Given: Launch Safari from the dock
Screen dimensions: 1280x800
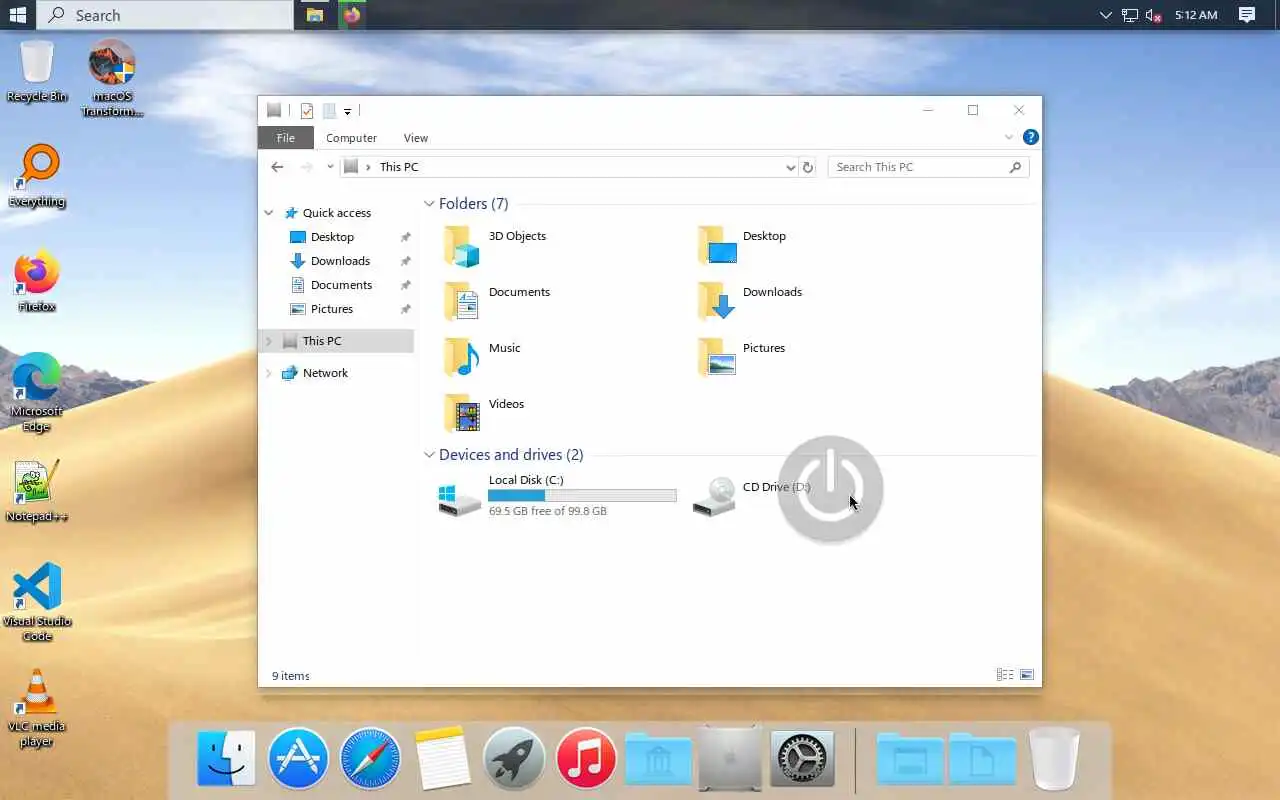Looking at the screenshot, I should tap(370, 759).
